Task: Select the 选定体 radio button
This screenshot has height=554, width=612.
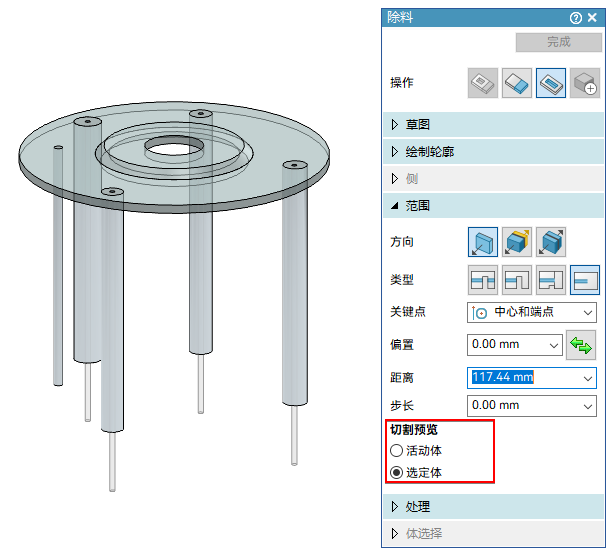Action: point(397,472)
